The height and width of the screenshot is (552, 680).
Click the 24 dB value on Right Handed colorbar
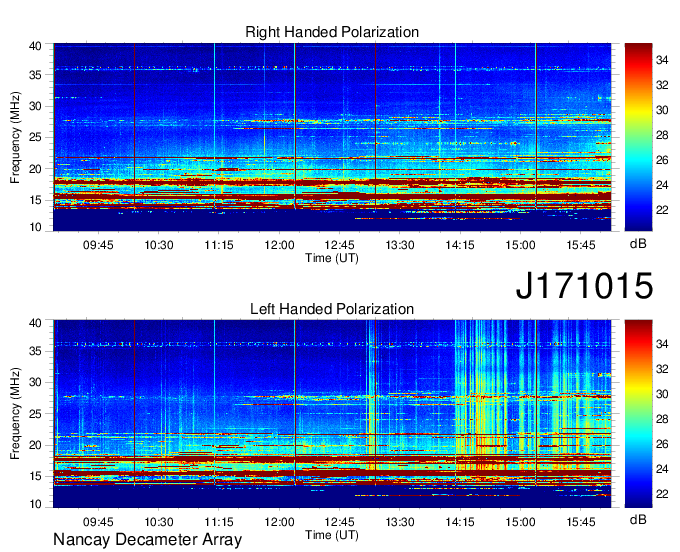tap(662, 185)
